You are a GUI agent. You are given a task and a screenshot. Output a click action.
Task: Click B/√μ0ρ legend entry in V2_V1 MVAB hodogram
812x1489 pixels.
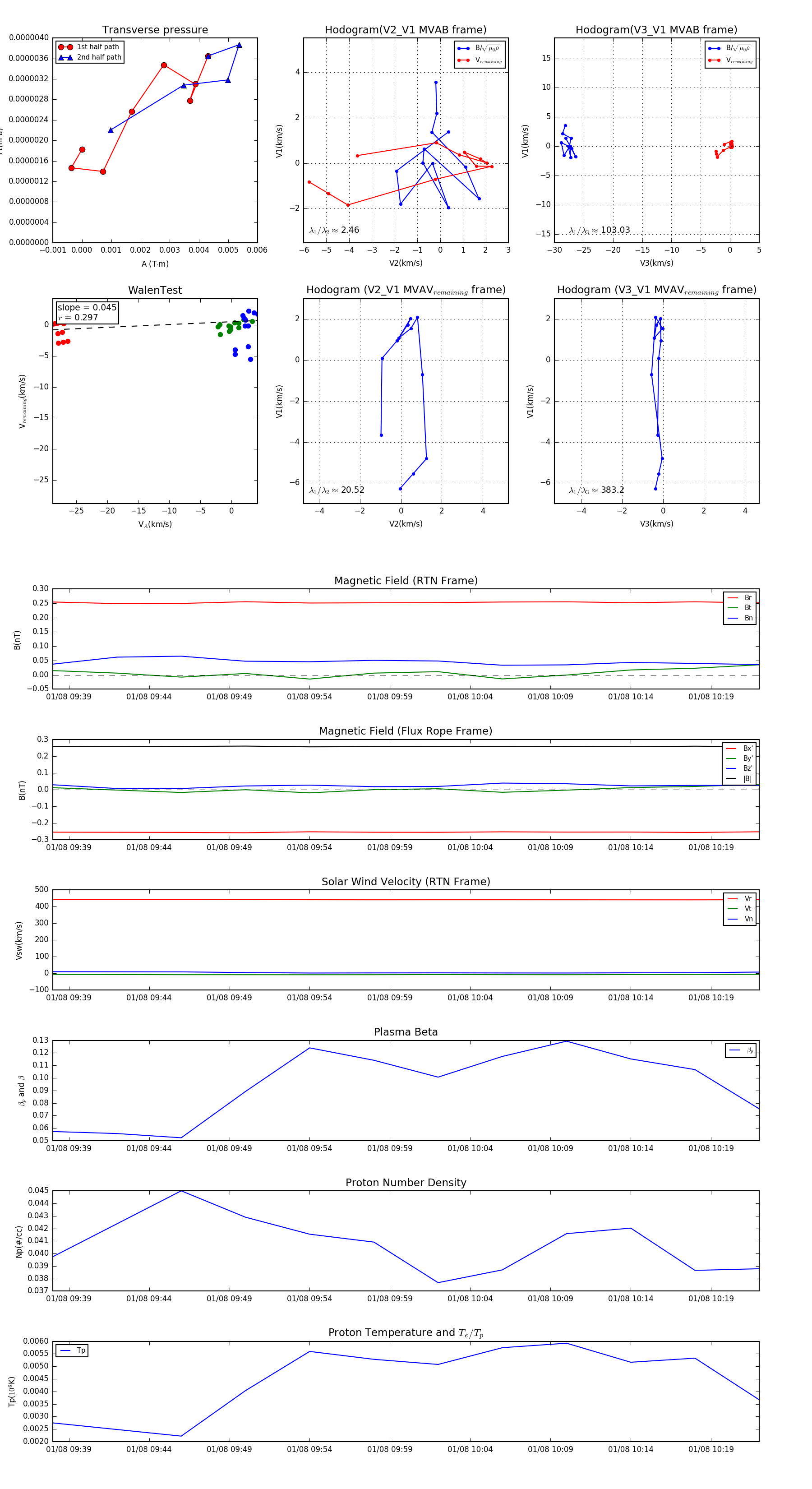(479, 49)
